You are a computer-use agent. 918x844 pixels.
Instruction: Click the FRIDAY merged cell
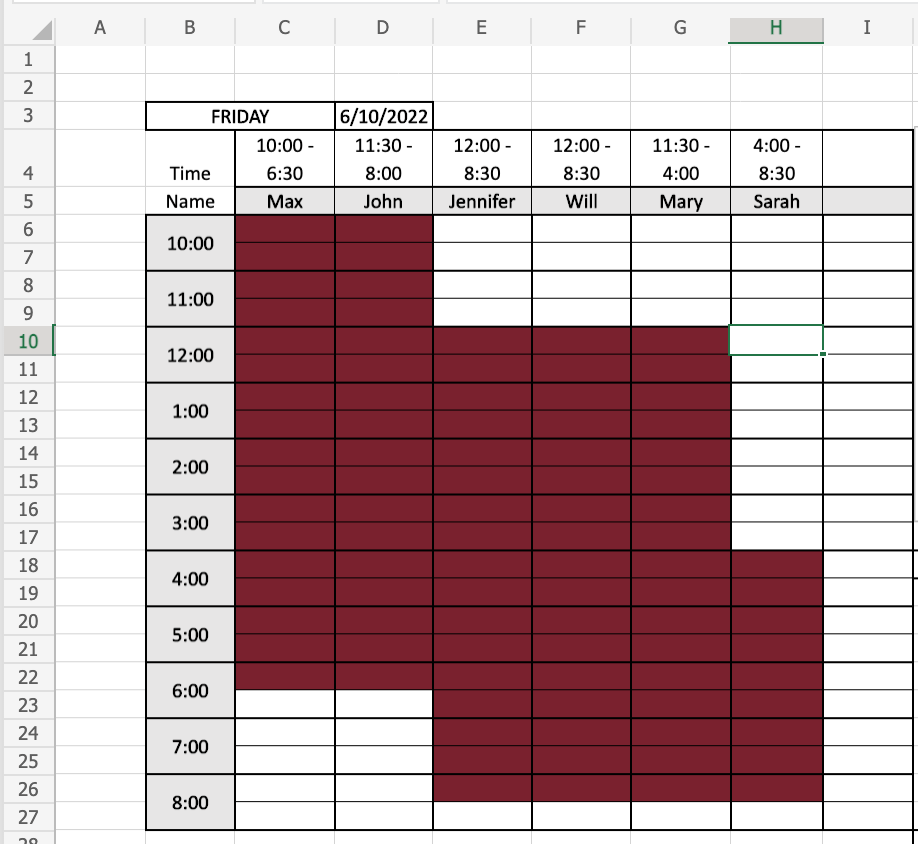240,116
